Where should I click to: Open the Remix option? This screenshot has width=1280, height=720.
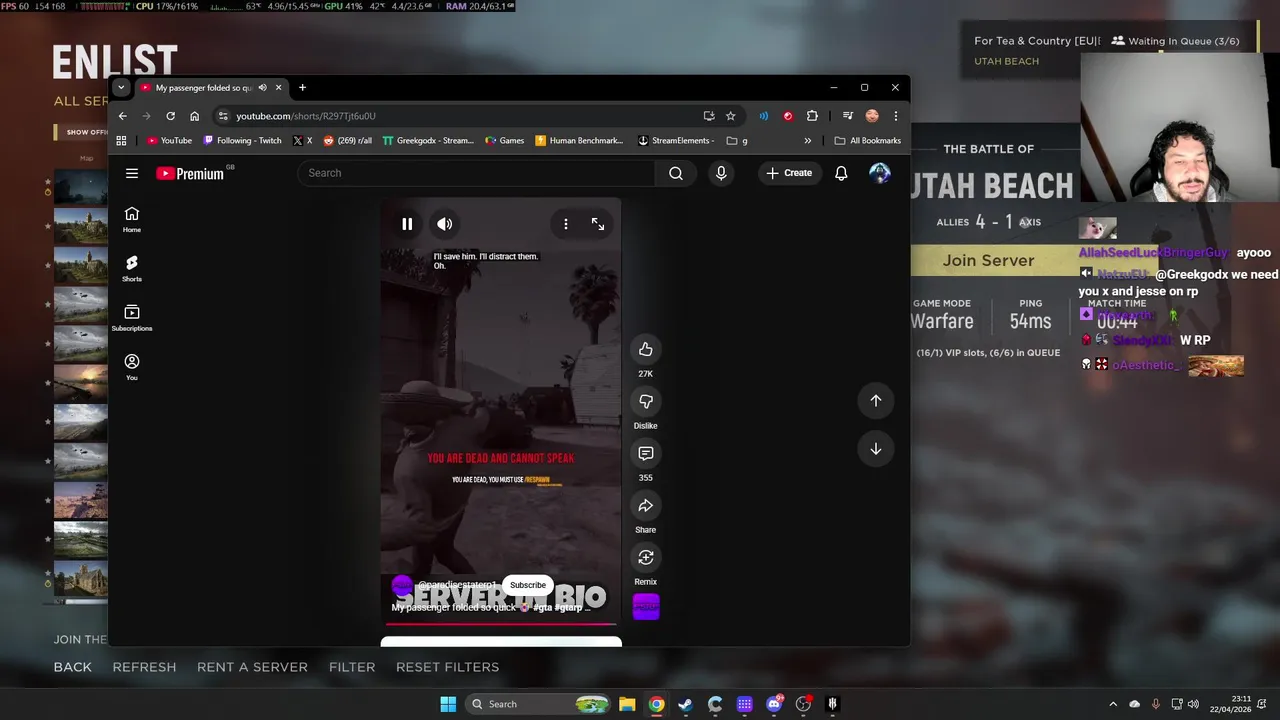646,557
